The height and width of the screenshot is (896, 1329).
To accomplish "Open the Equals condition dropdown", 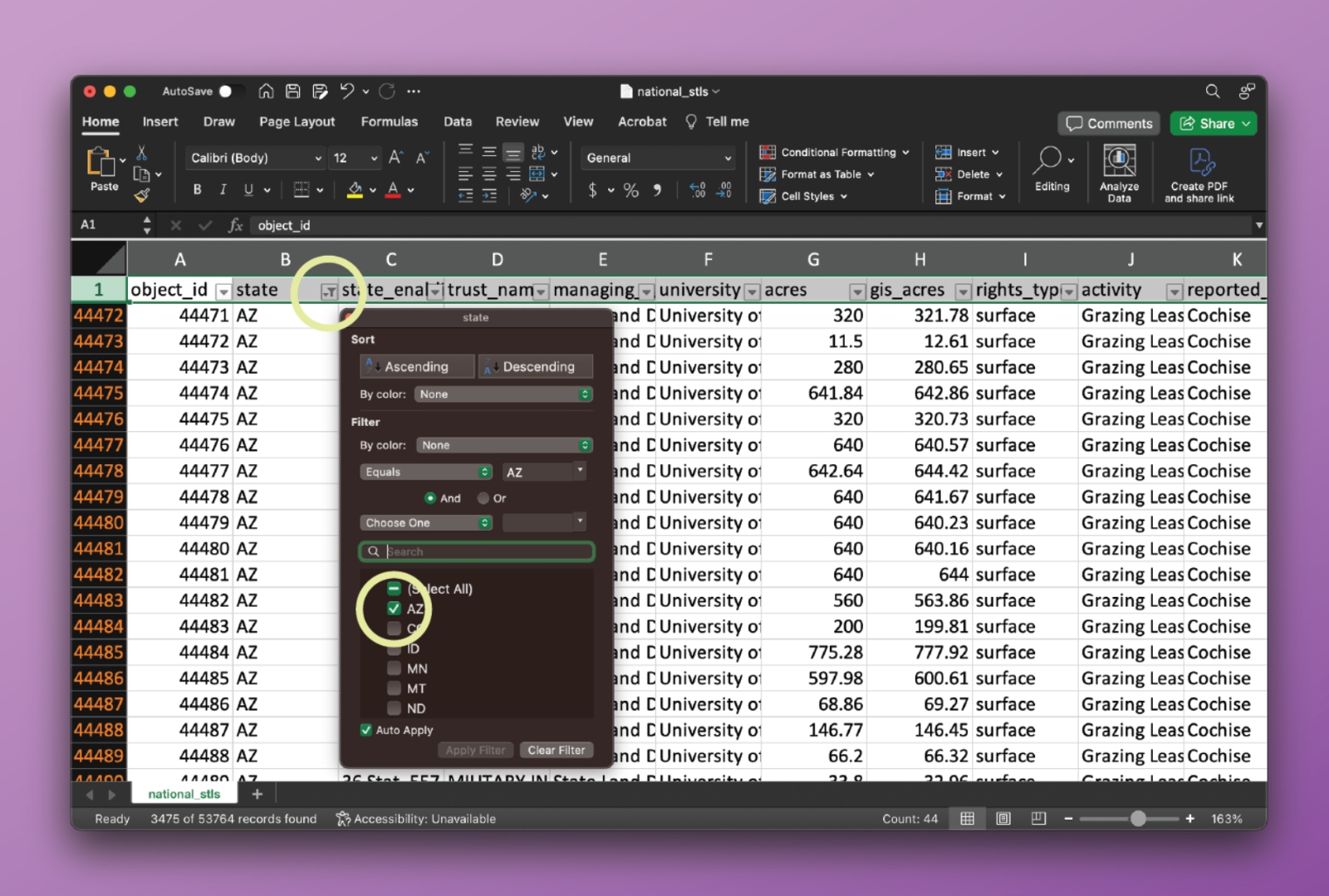I will click(426, 472).
